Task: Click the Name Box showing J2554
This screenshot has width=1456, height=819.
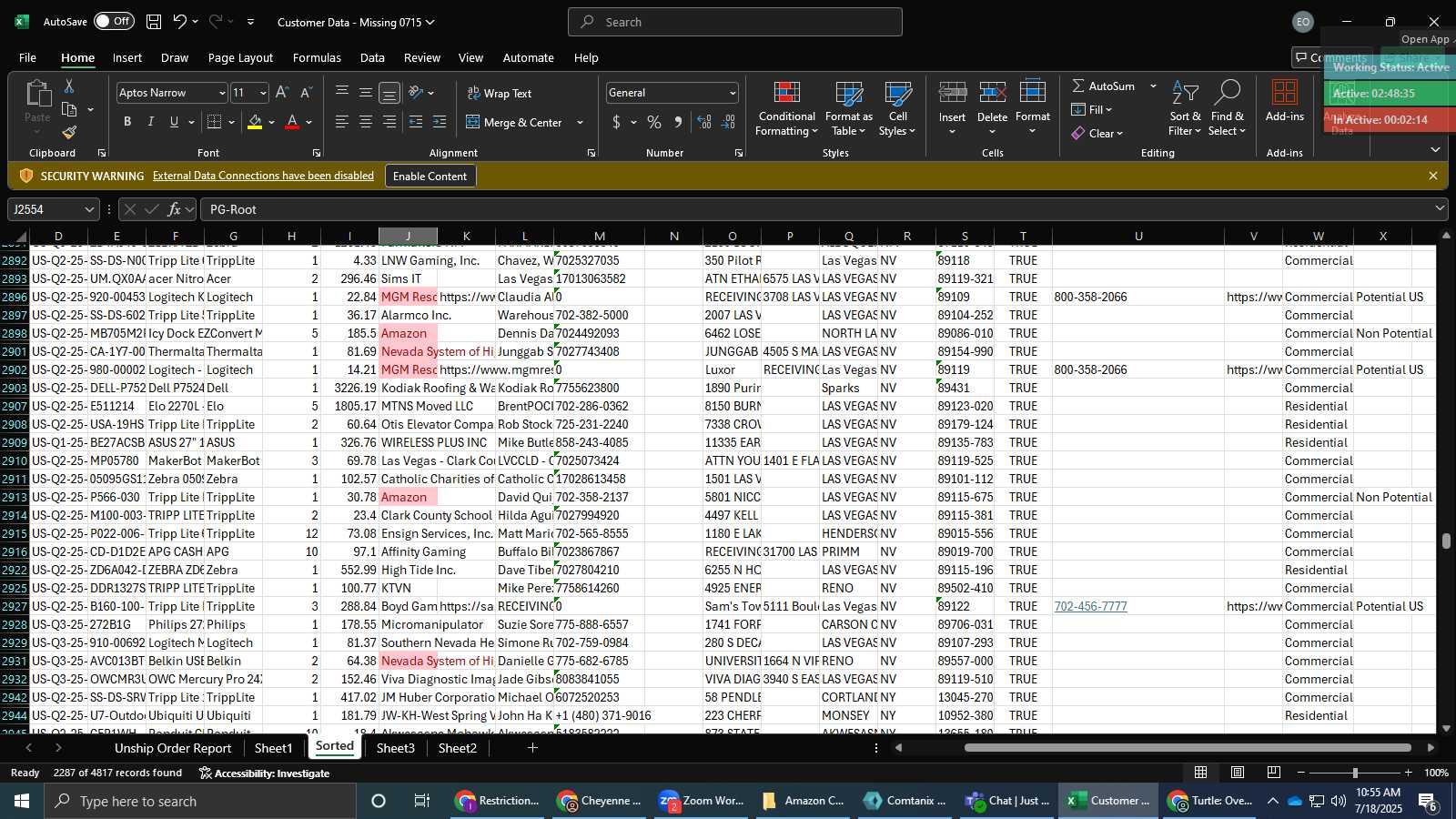Action: tap(53, 209)
